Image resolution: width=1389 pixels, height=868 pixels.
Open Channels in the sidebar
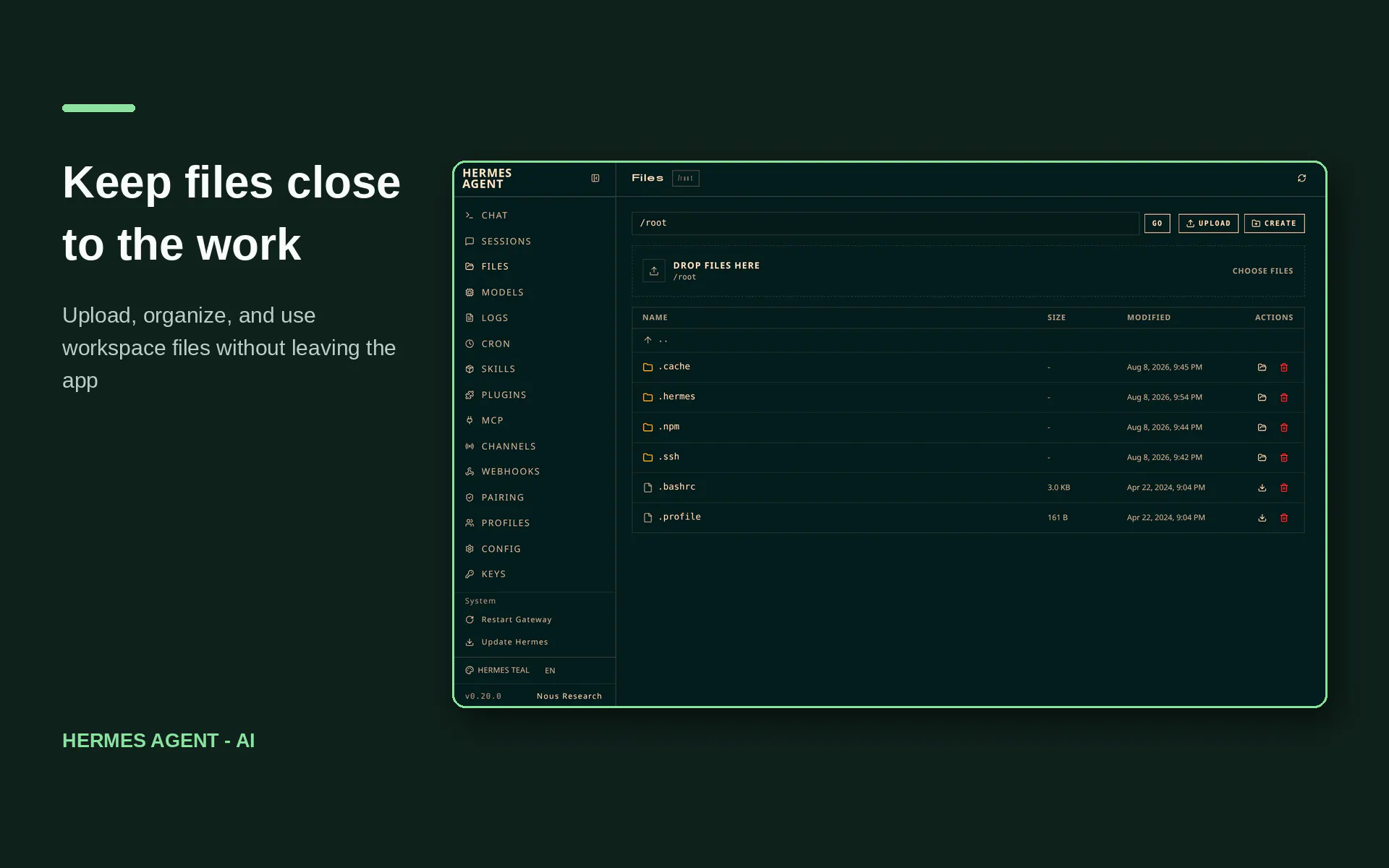(535, 447)
